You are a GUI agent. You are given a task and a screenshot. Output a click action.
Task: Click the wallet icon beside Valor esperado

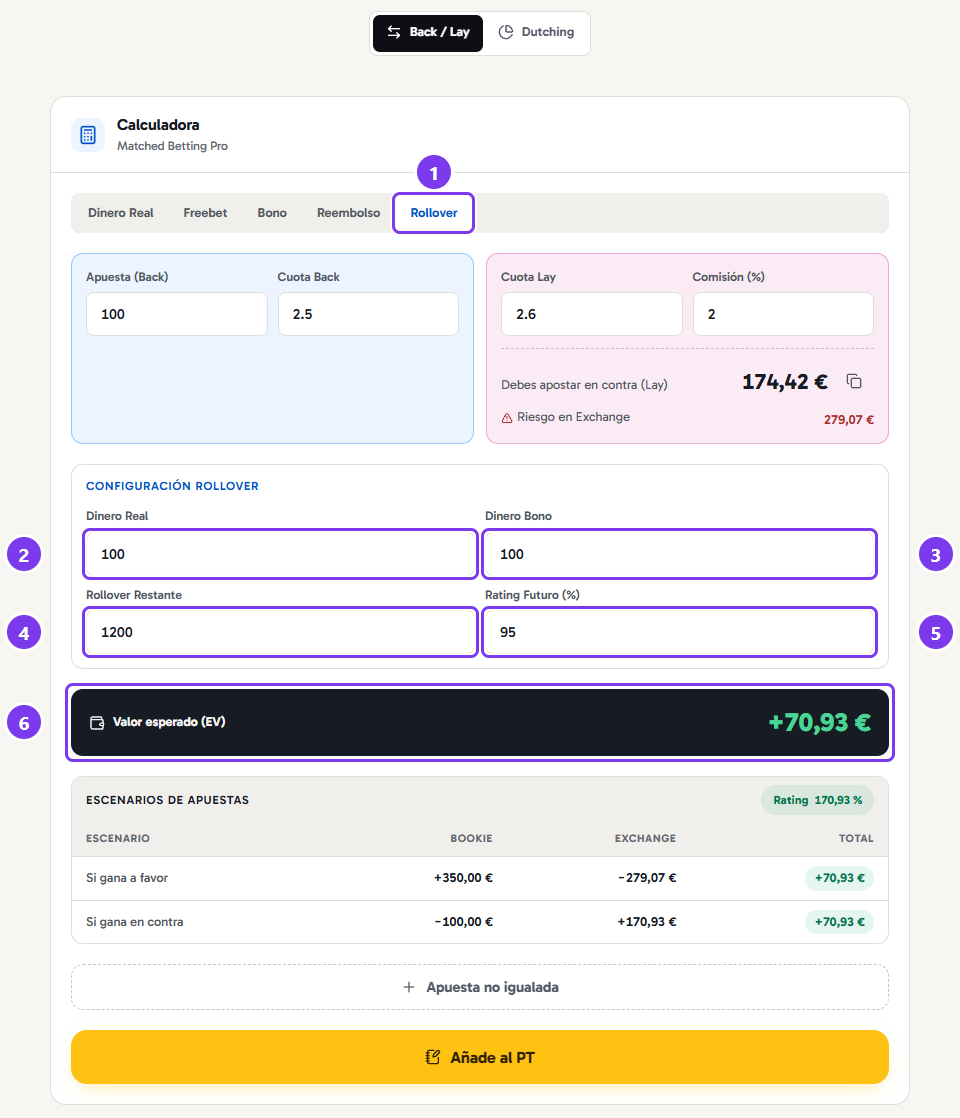97,723
